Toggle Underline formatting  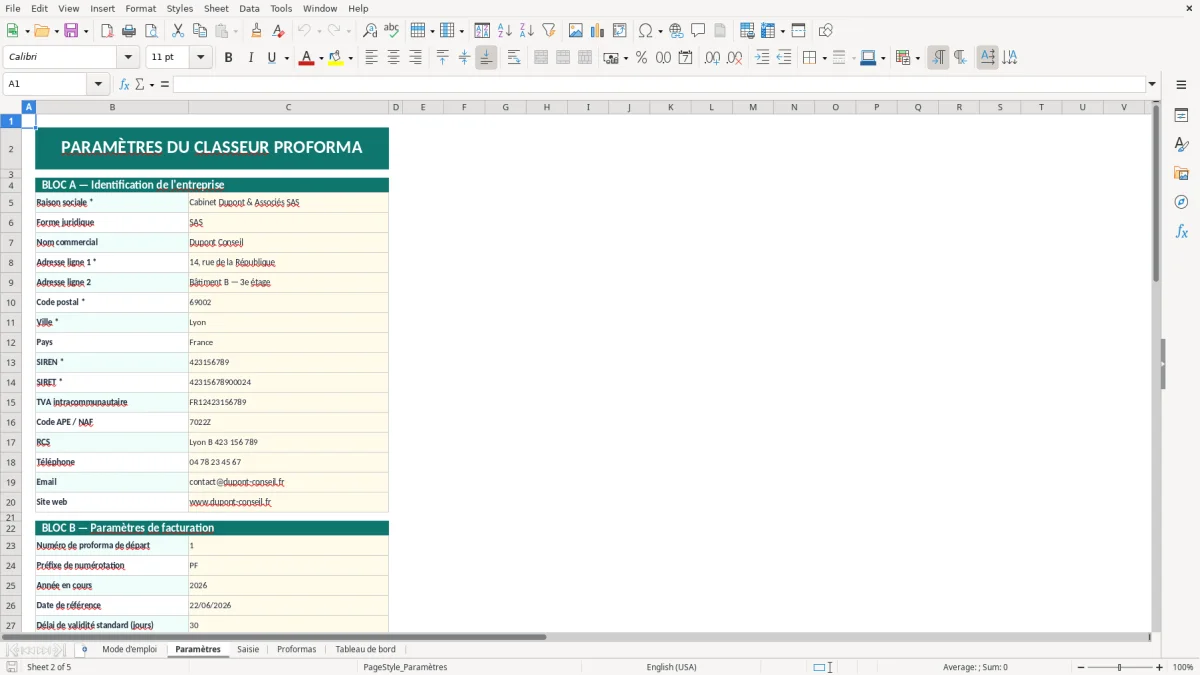271,58
